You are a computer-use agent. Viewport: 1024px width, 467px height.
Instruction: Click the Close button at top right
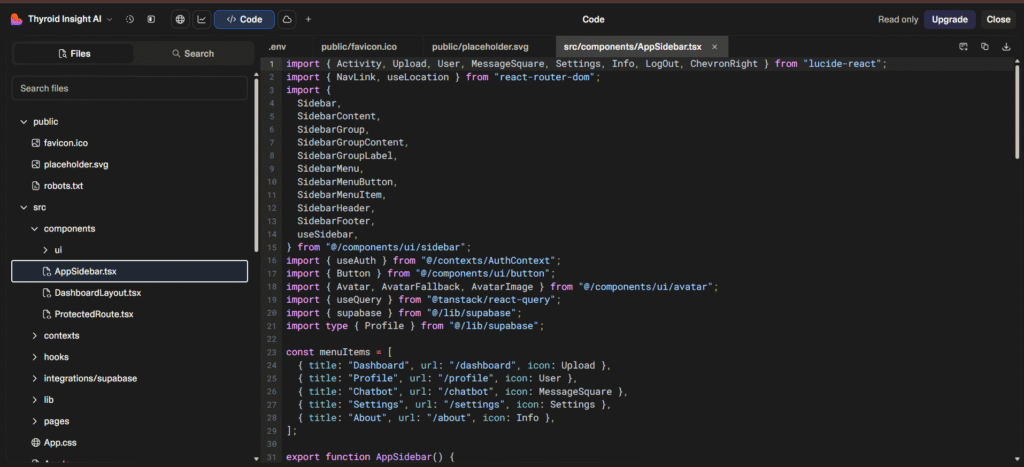(x=998, y=20)
